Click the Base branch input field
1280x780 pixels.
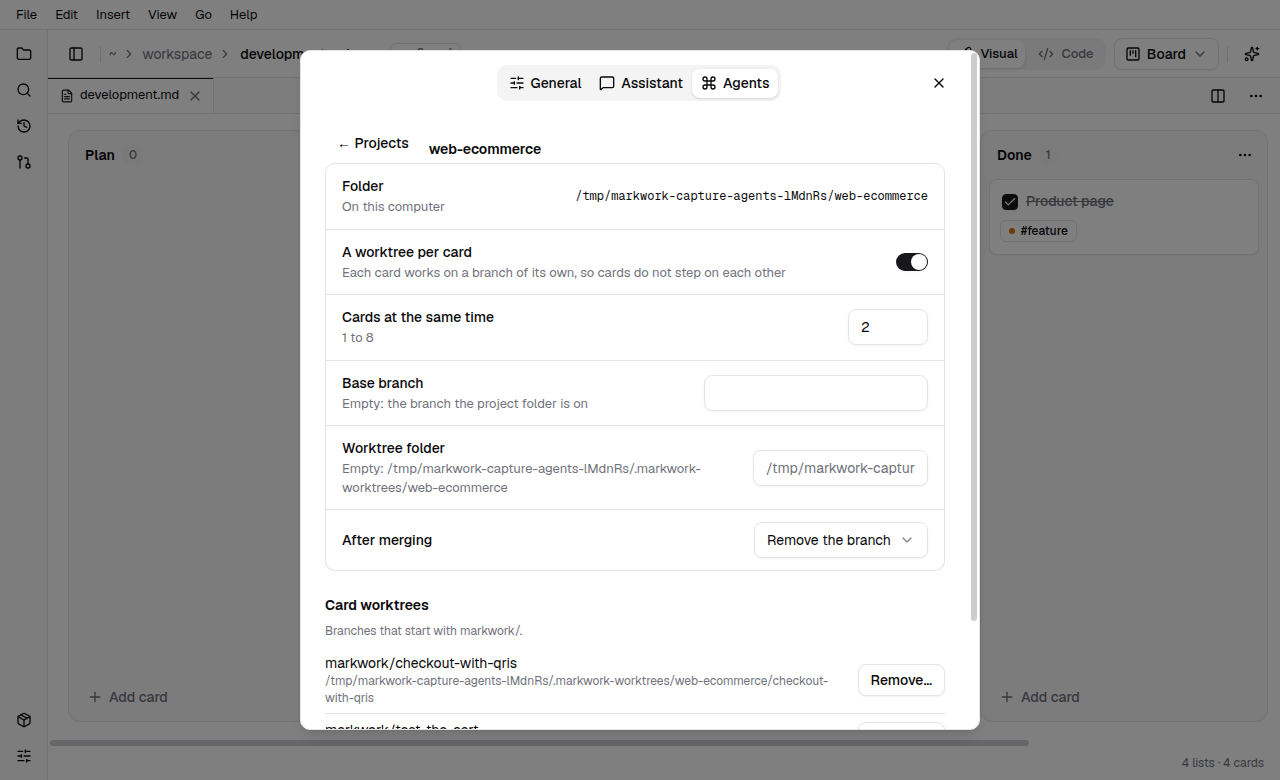click(x=816, y=393)
